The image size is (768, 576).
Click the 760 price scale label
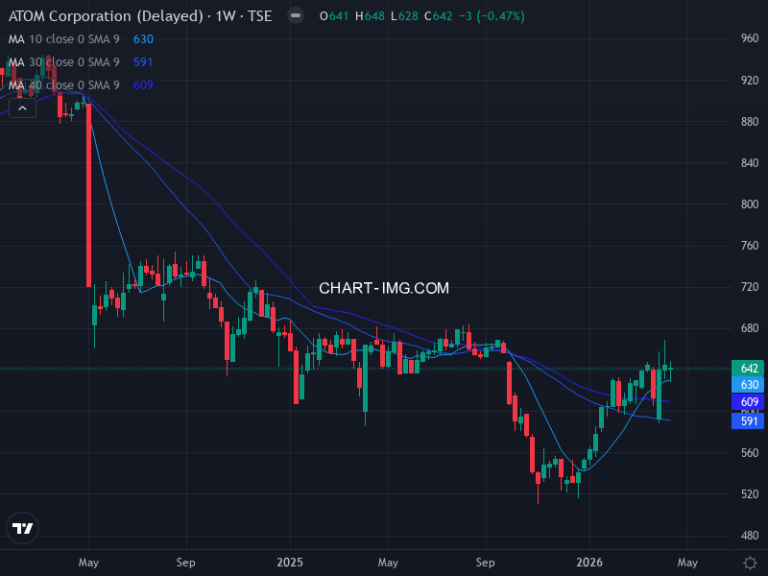749,245
